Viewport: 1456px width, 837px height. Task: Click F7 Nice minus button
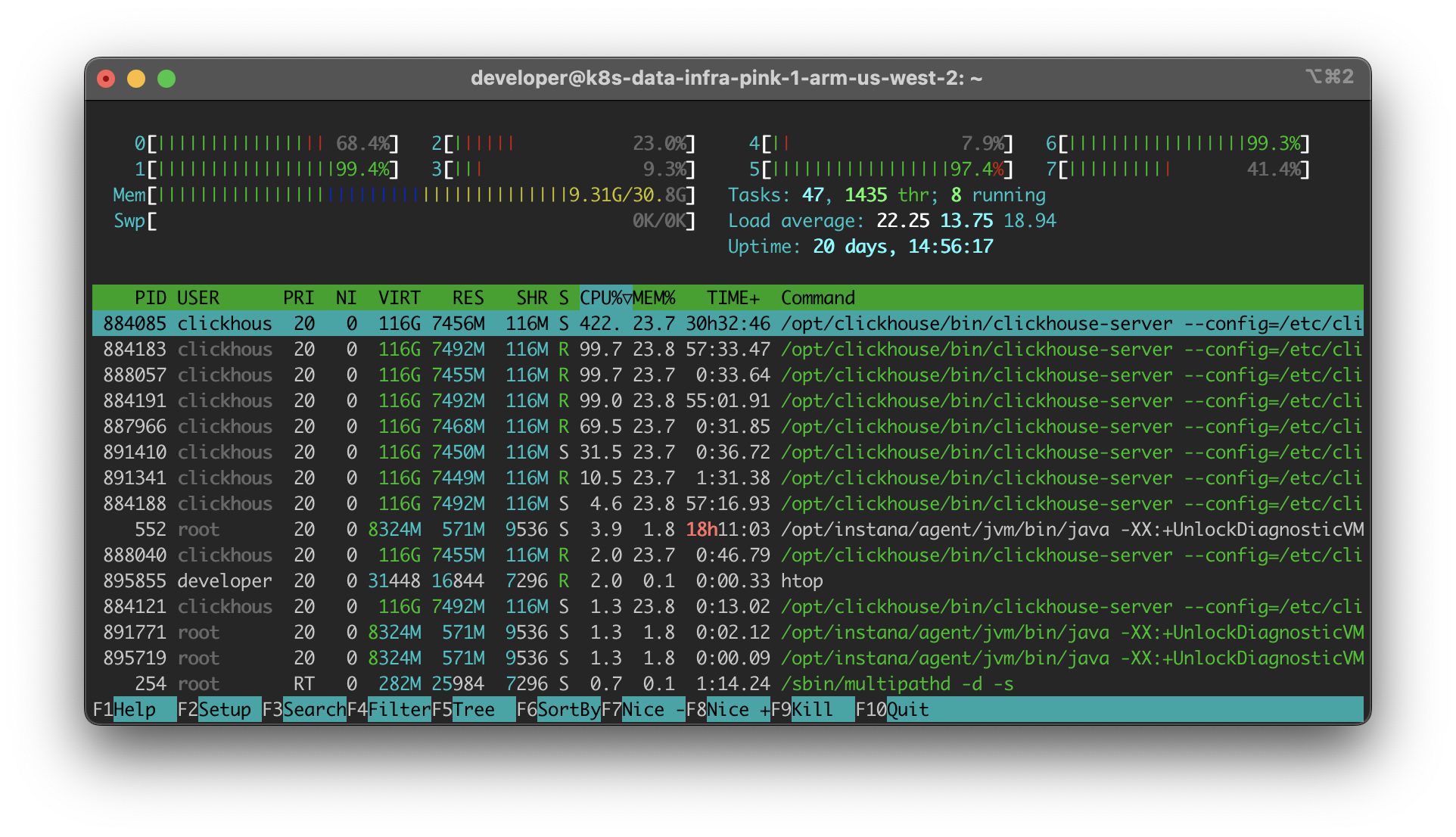tap(652, 710)
